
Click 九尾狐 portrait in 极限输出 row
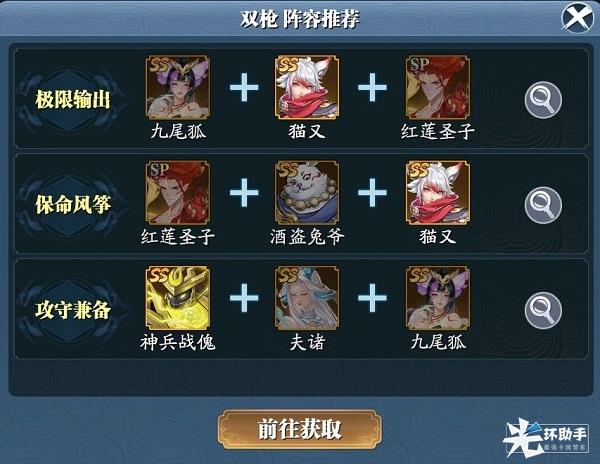click(178, 87)
